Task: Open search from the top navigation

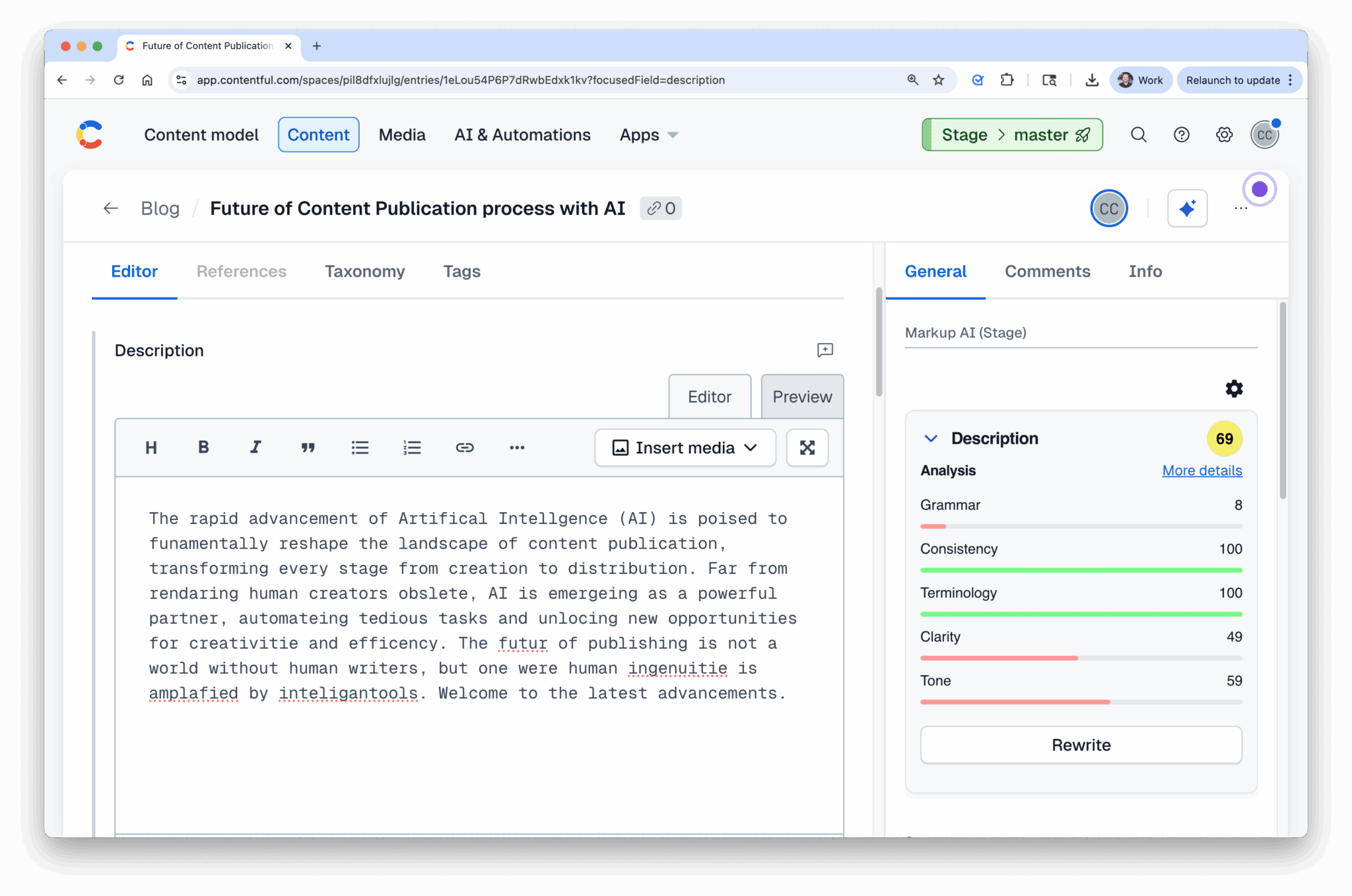Action: 1139,134
